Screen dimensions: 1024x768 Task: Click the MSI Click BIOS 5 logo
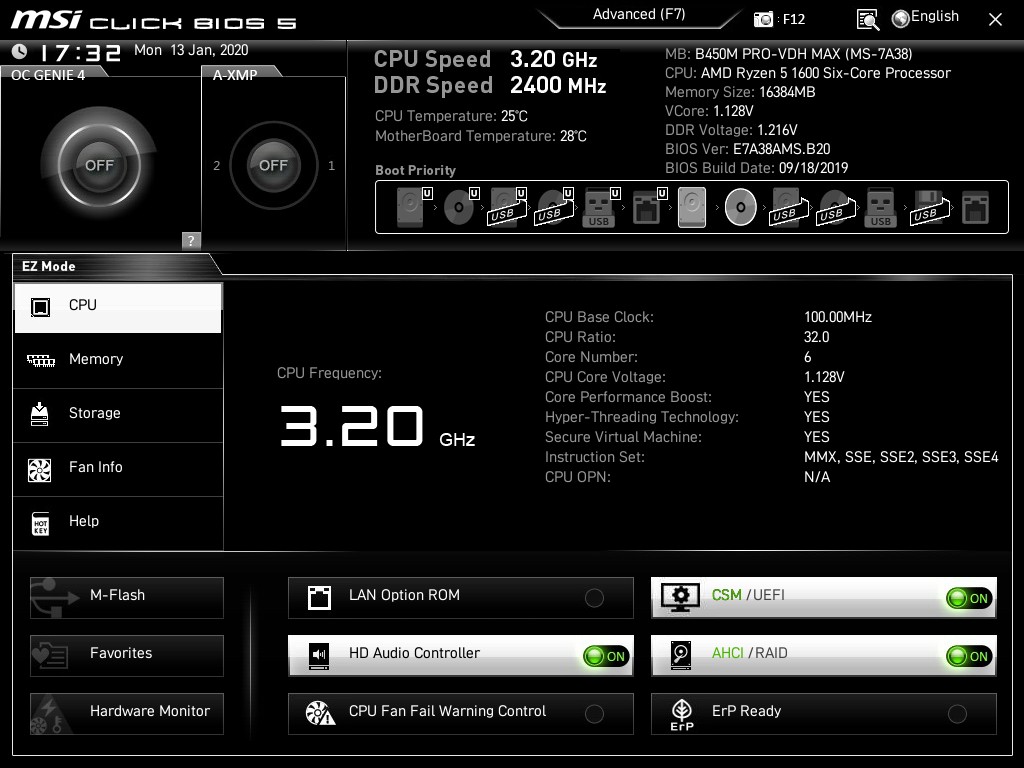click(x=153, y=20)
